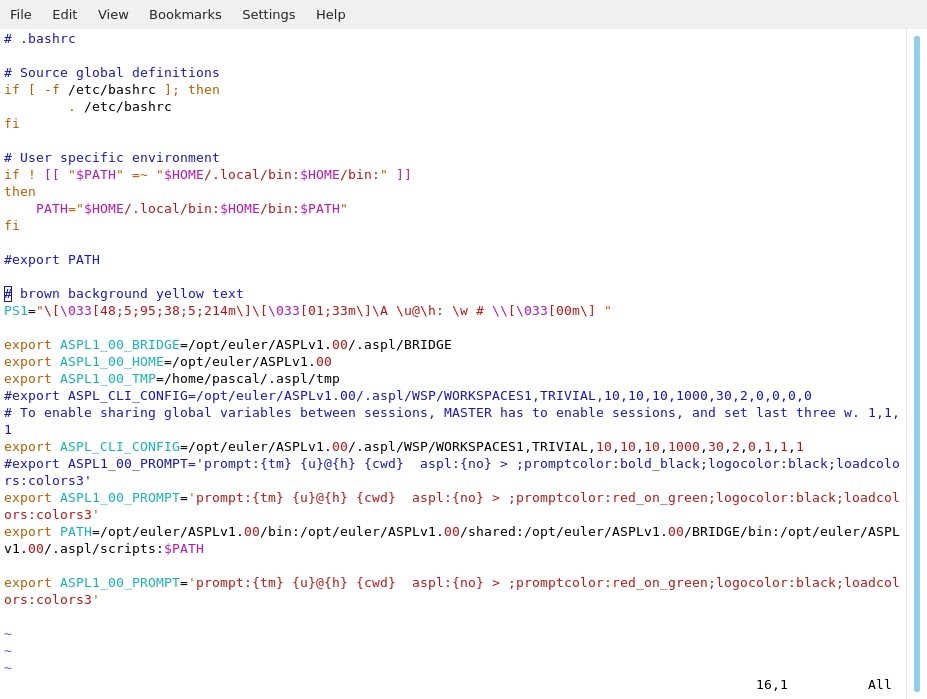Click the '#export PATH' commented line
Image resolution: width=927 pixels, height=699 pixels.
pos(52,260)
